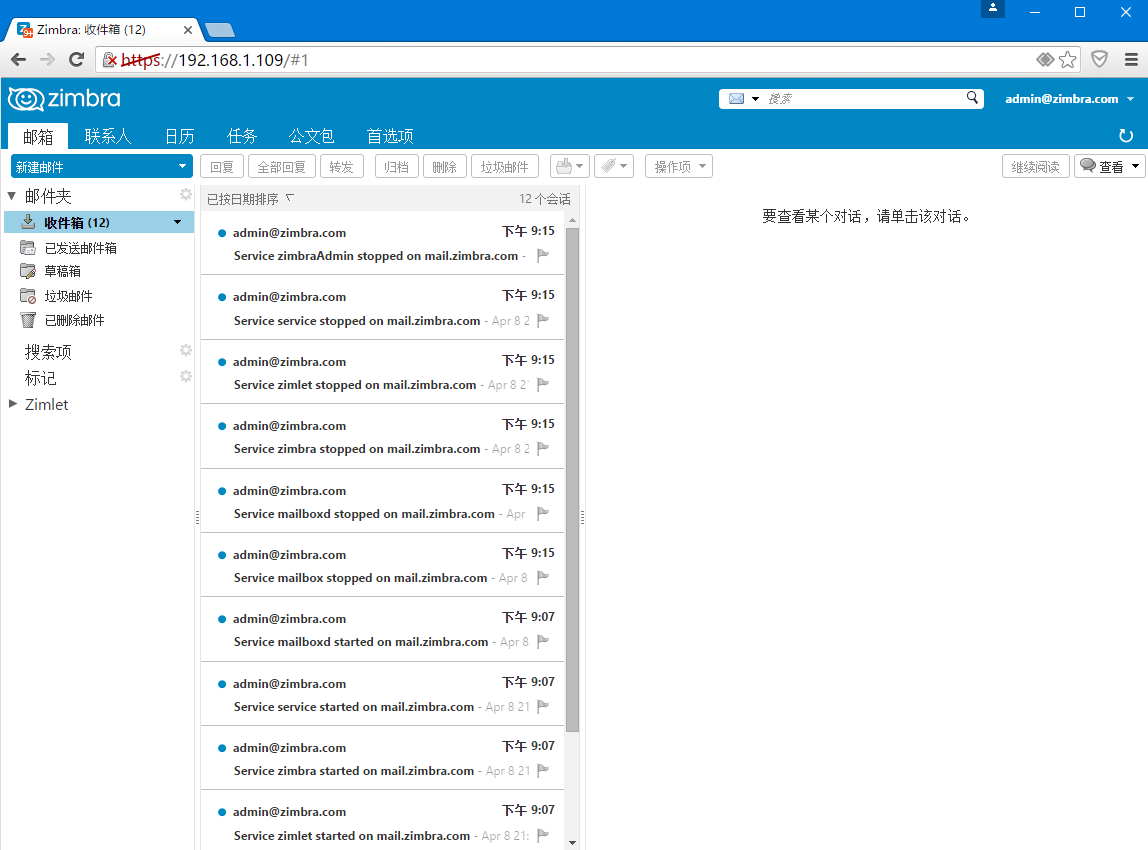
Task: Click the 删除 delete button
Action: 444,167
